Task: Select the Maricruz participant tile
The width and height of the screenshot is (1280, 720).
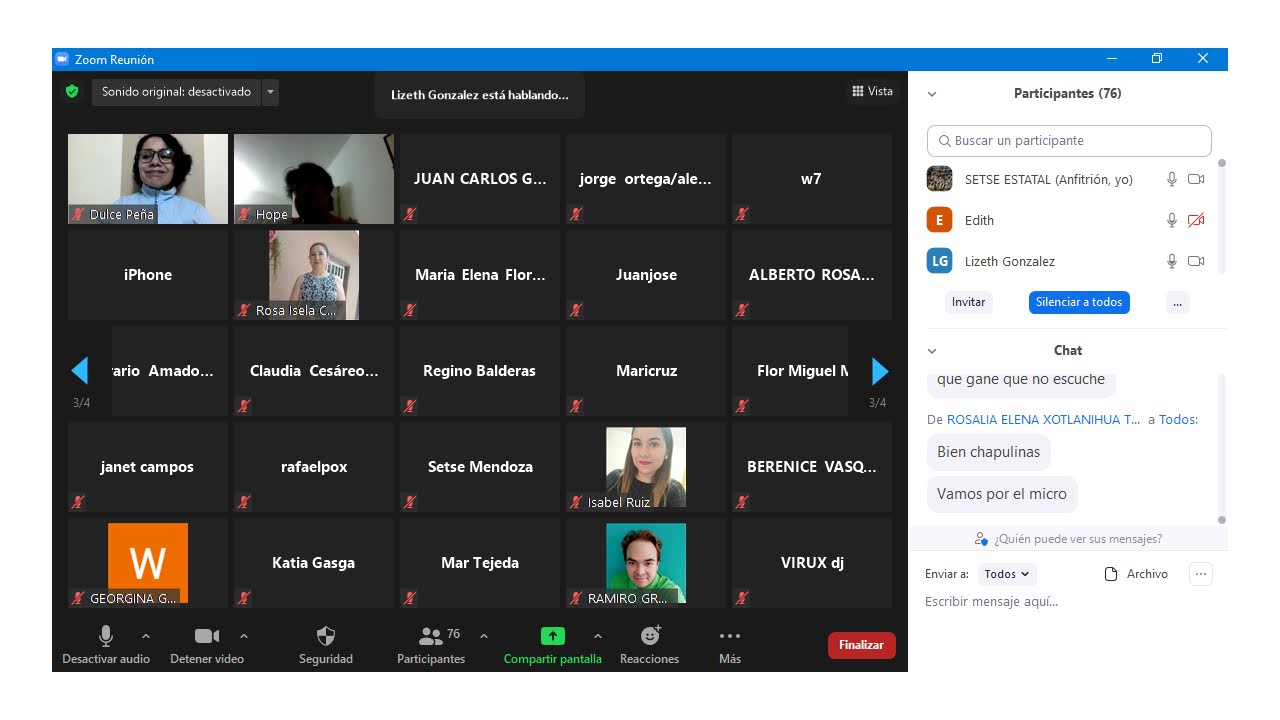Action: [646, 371]
